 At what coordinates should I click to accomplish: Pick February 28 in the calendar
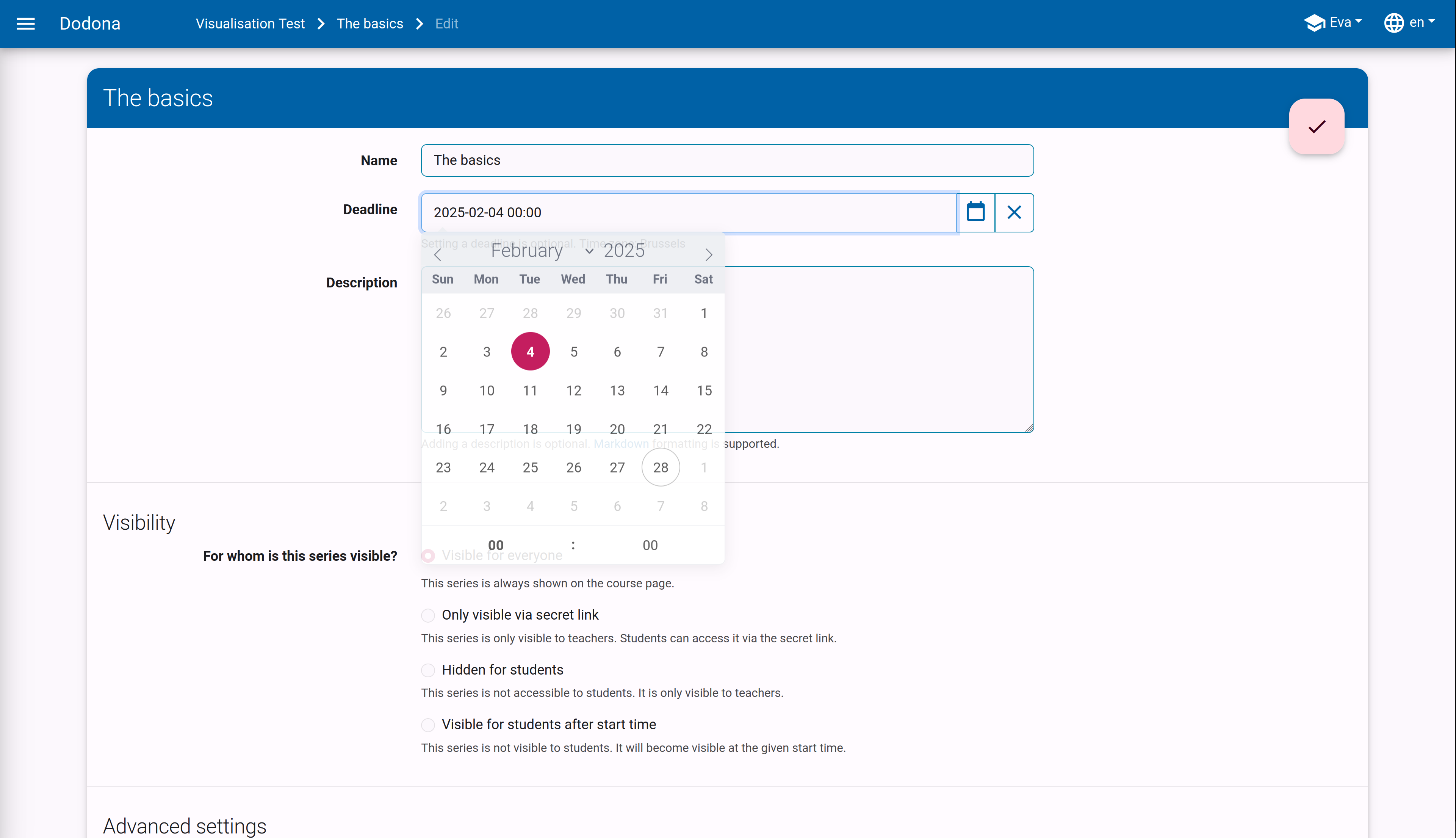pyautogui.click(x=661, y=467)
